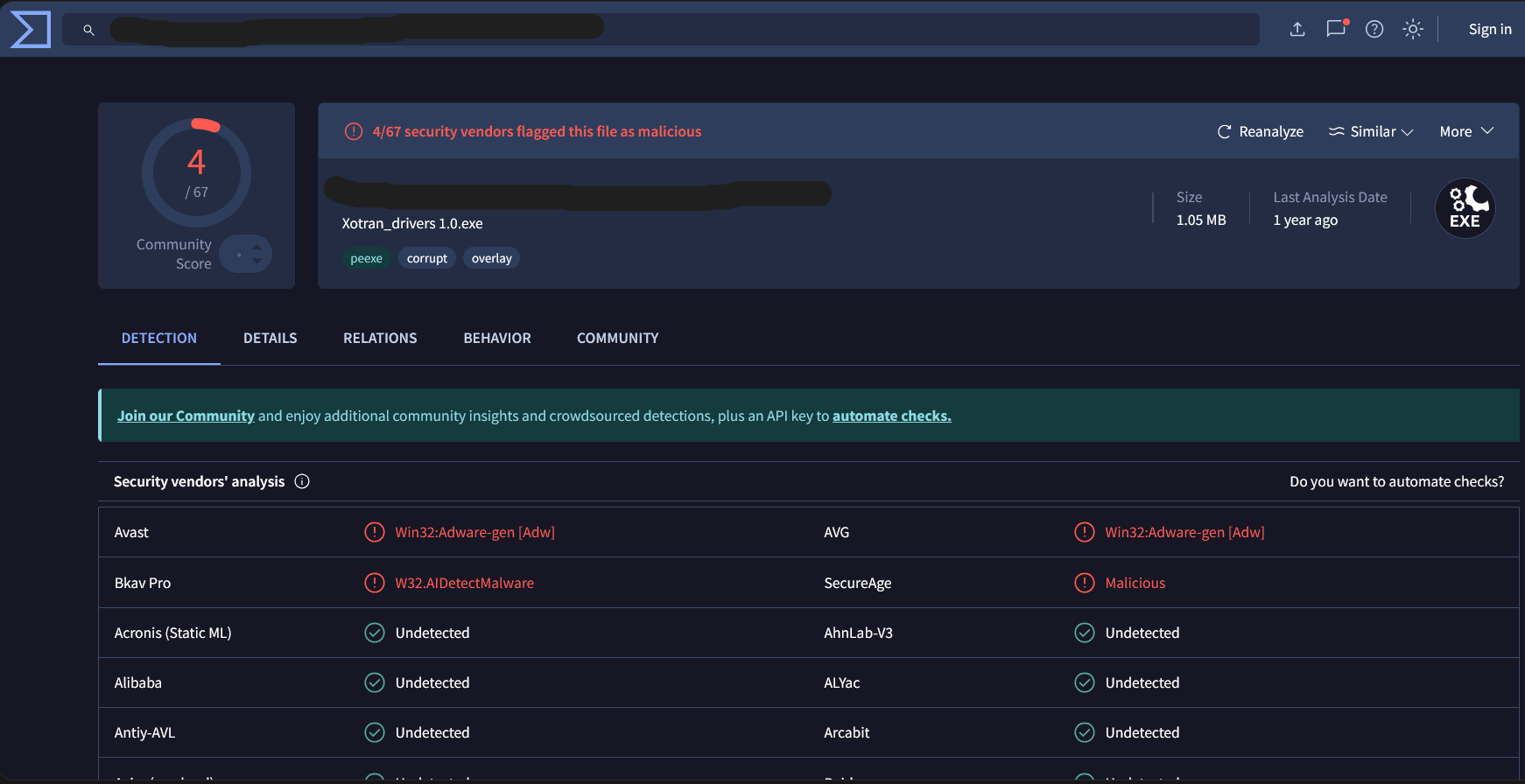Switch to the Detection tab

(159, 338)
